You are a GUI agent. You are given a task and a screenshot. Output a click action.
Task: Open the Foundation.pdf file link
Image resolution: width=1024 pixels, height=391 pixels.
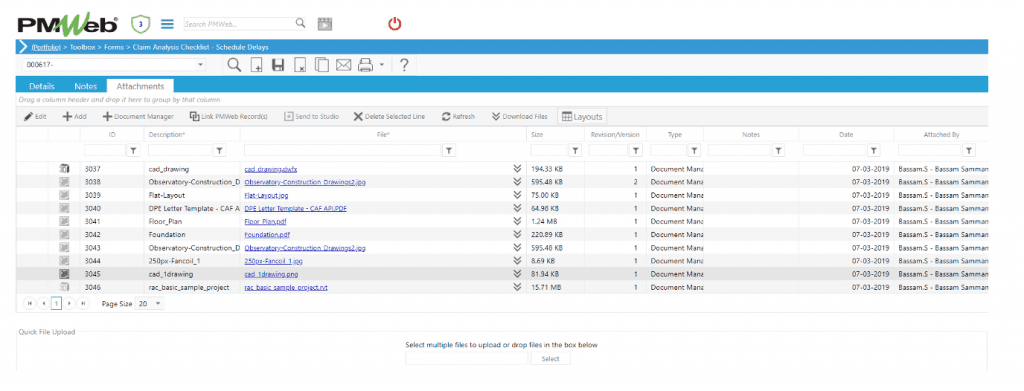coord(266,234)
